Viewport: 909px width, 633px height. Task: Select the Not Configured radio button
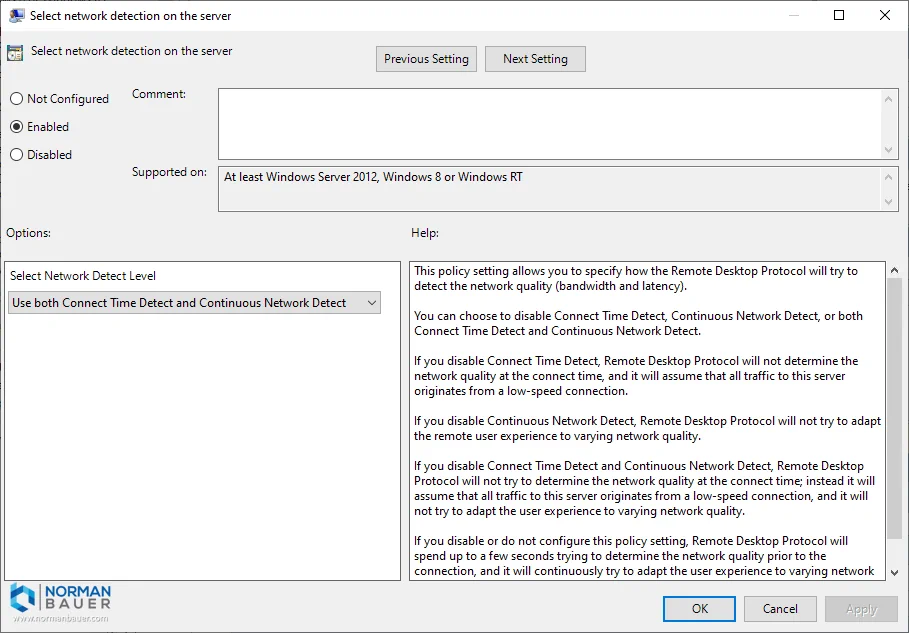(17, 99)
